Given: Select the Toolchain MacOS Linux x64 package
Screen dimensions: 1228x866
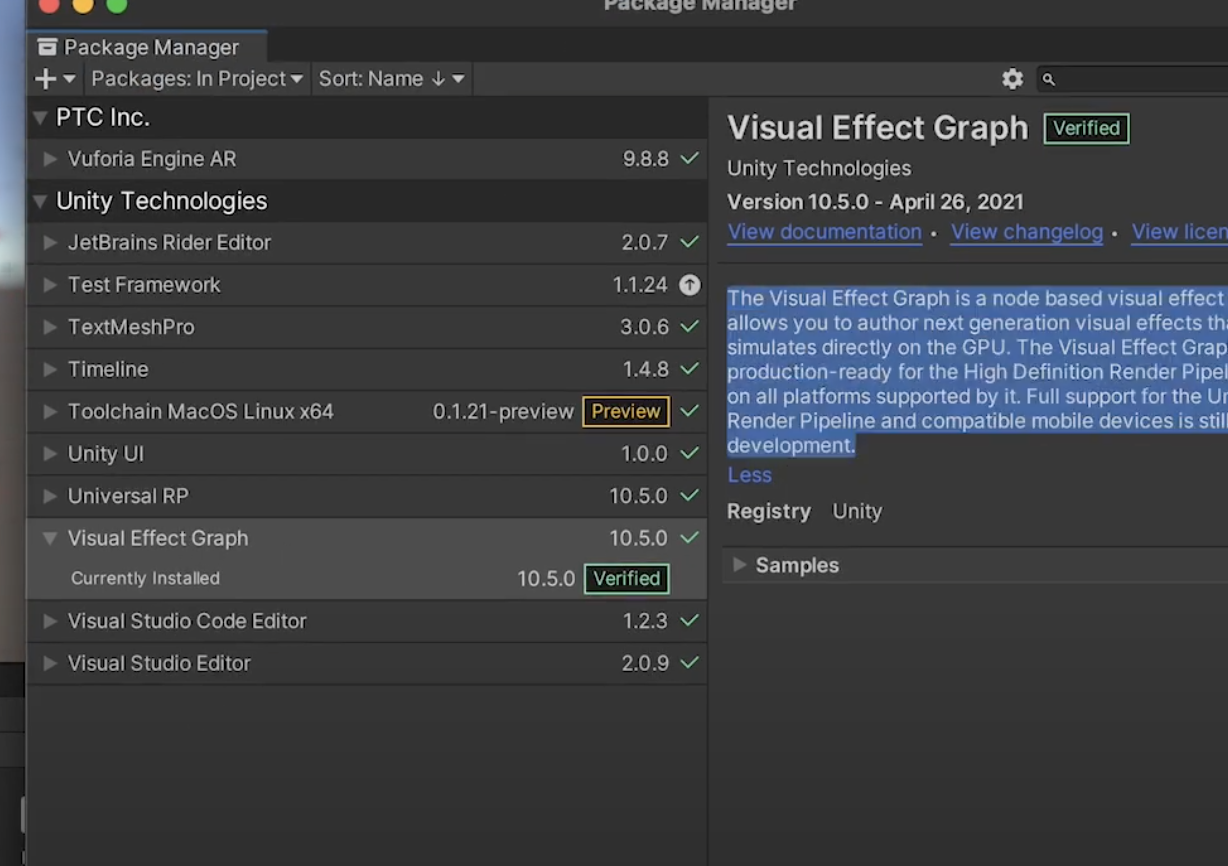Looking at the screenshot, I should point(367,411).
